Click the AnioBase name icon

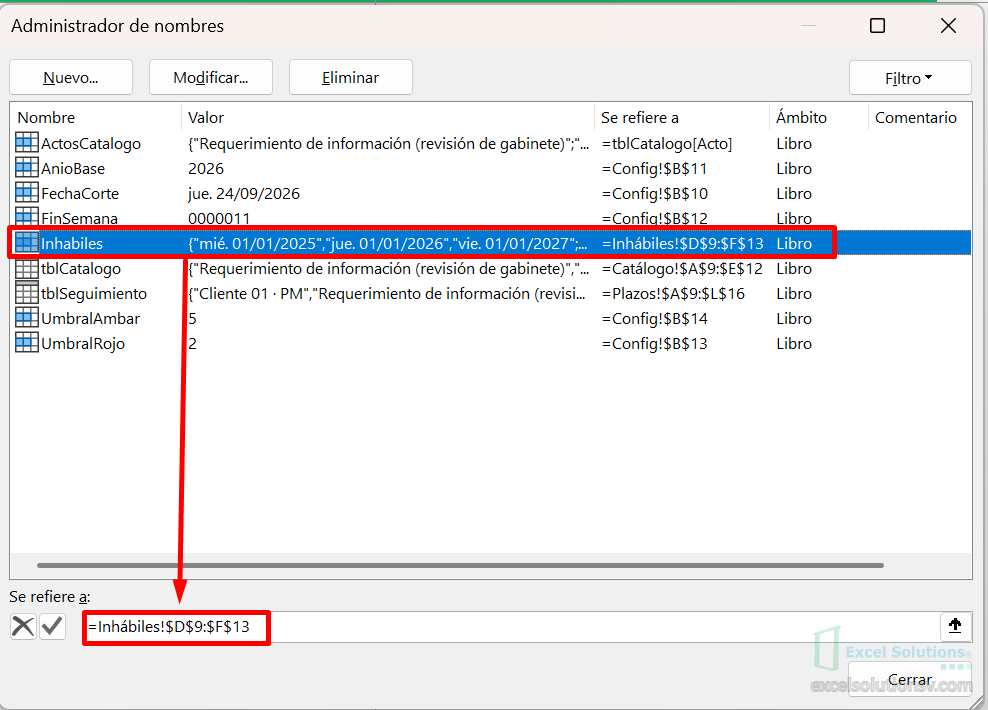tap(26, 168)
